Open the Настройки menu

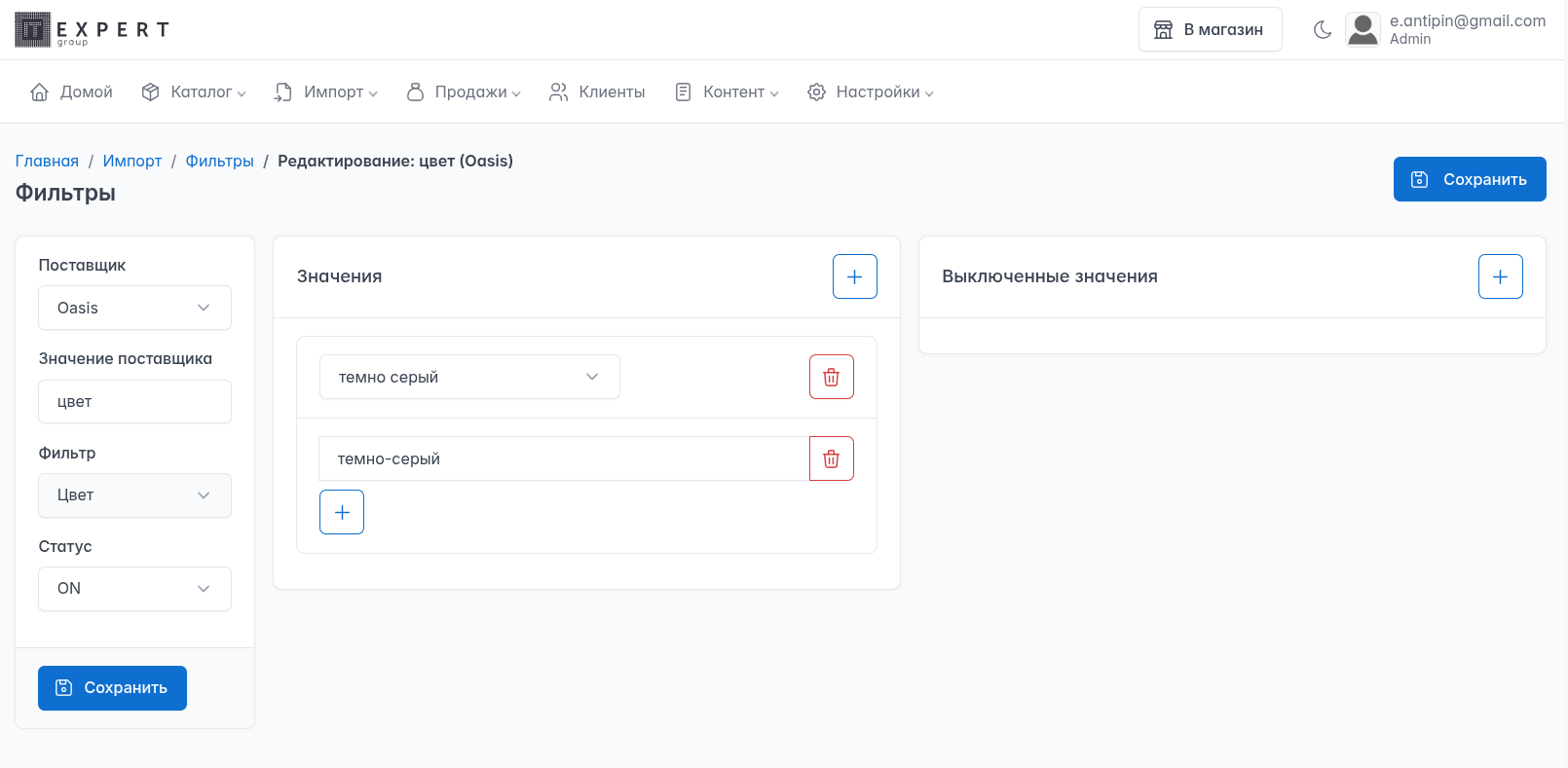pyautogui.click(x=871, y=91)
